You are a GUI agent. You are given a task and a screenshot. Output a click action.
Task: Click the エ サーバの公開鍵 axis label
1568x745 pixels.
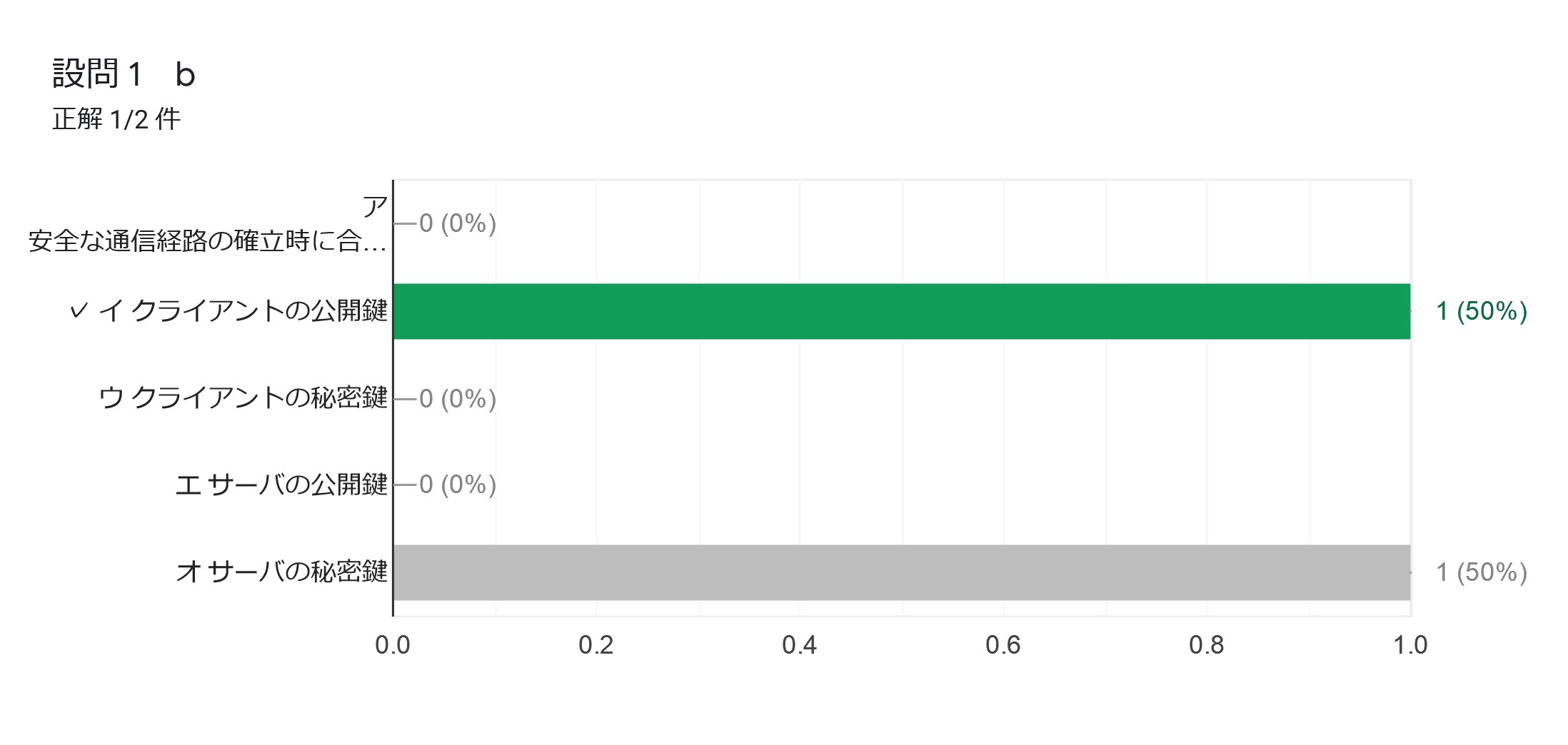pyautogui.click(x=281, y=485)
